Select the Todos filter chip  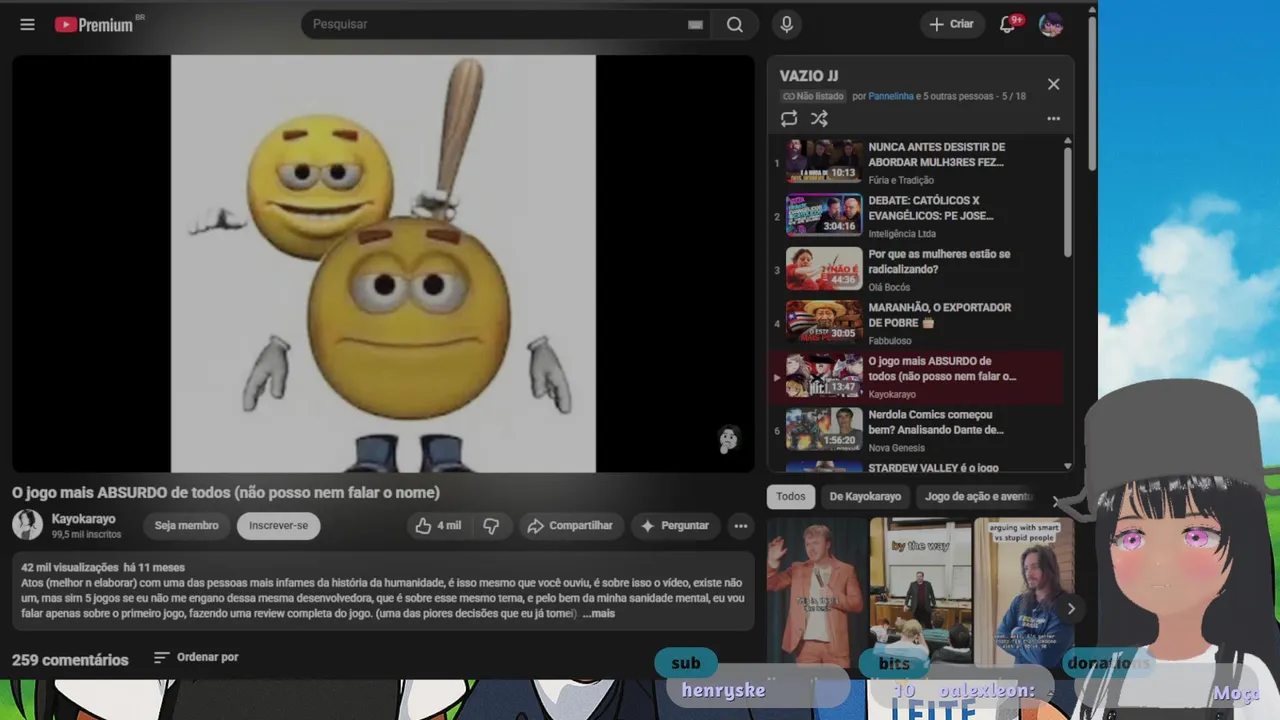click(x=790, y=497)
